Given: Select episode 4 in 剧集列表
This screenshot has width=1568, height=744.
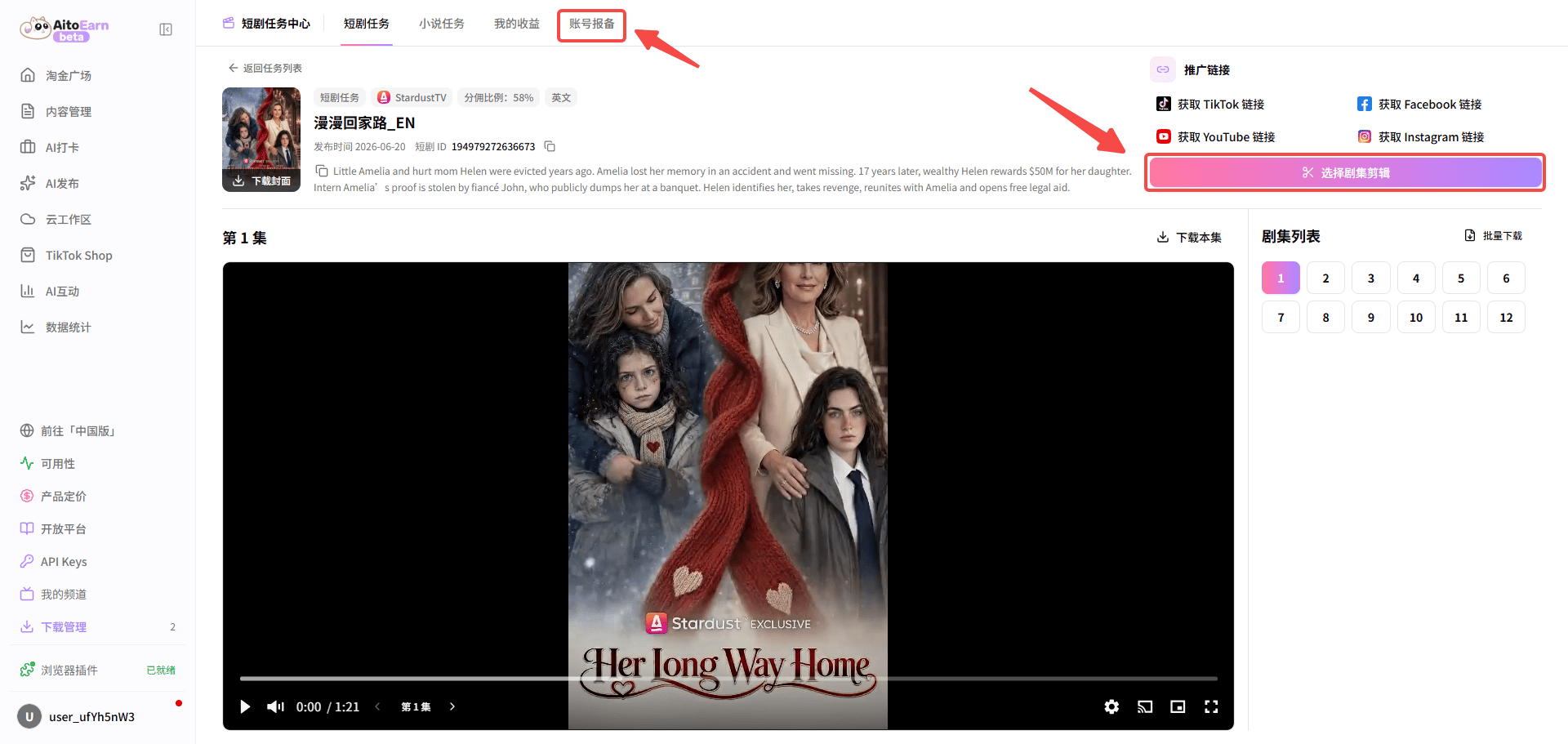Looking at the screenshot, I should pos(1416,278).
